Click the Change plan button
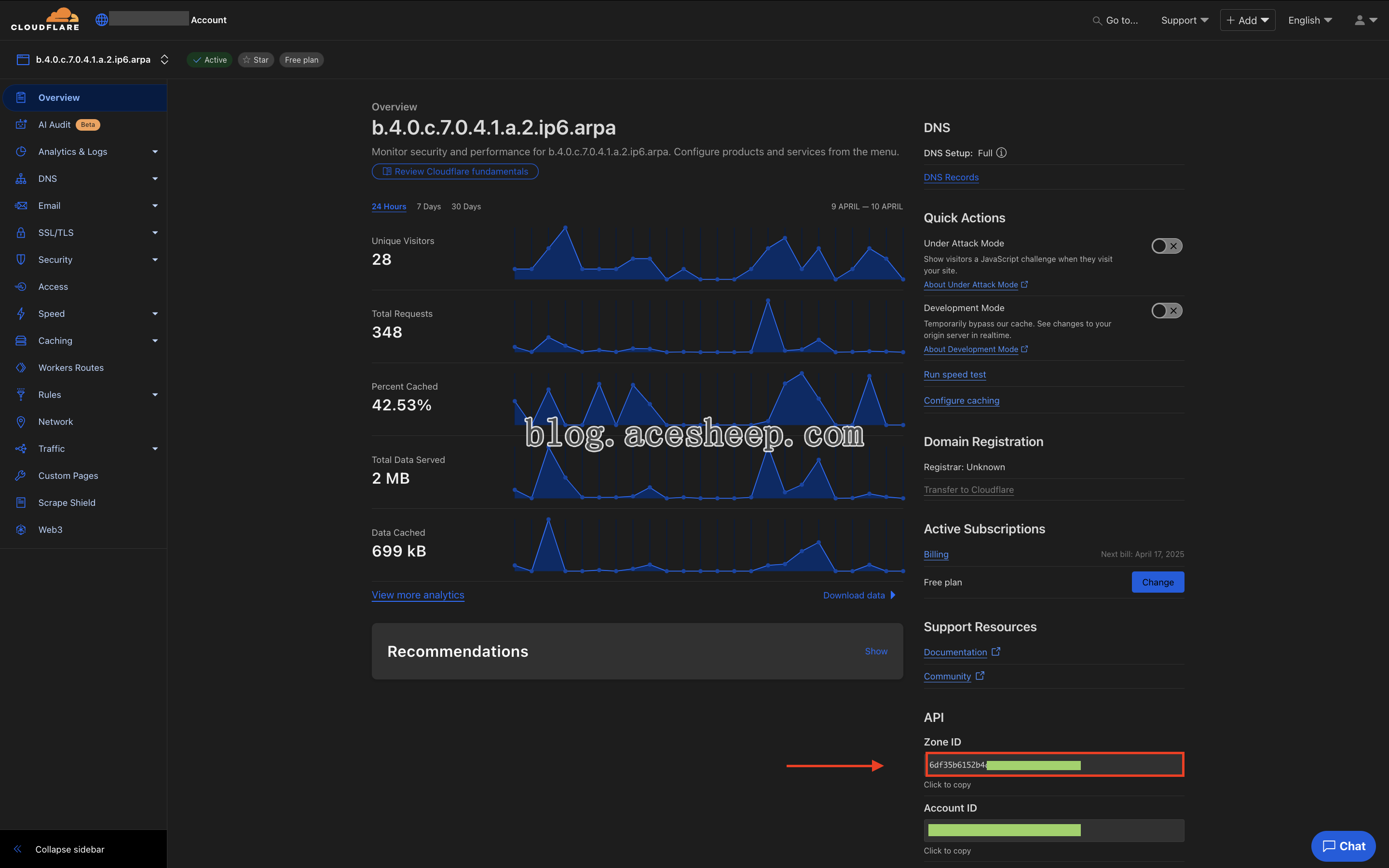Viewport: 1389px width, 868px height. (x=1157, y=582)
